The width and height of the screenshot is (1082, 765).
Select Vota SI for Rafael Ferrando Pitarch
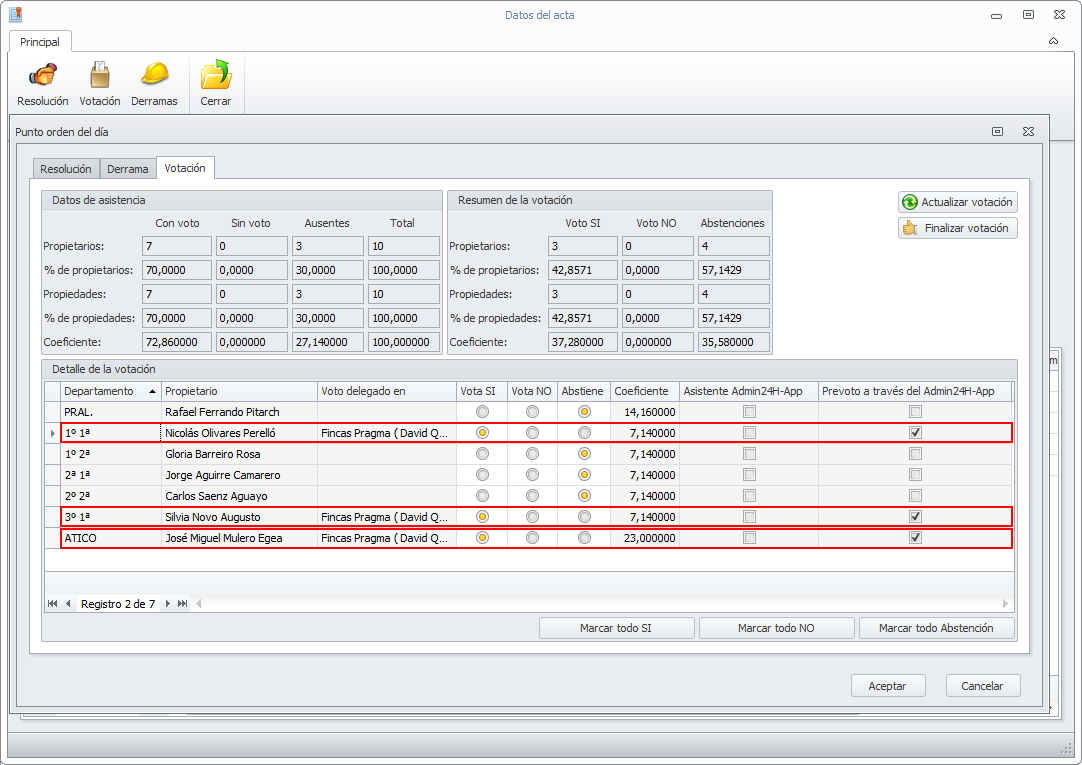pos(483,412)
